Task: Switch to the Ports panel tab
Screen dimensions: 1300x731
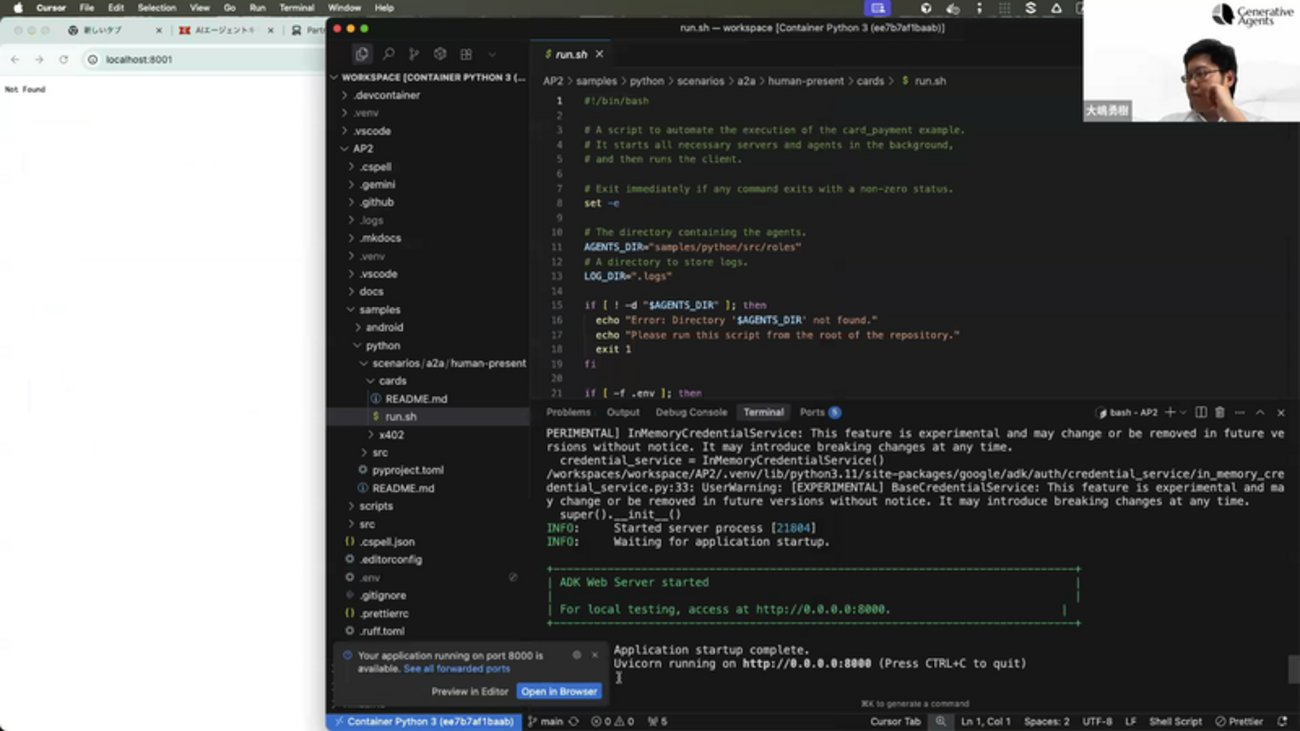Action: pyautogui.click(x=812, y=412)
